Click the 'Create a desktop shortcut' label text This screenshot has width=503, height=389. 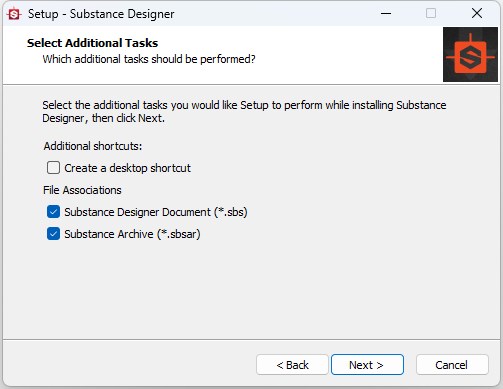point(127,168)
